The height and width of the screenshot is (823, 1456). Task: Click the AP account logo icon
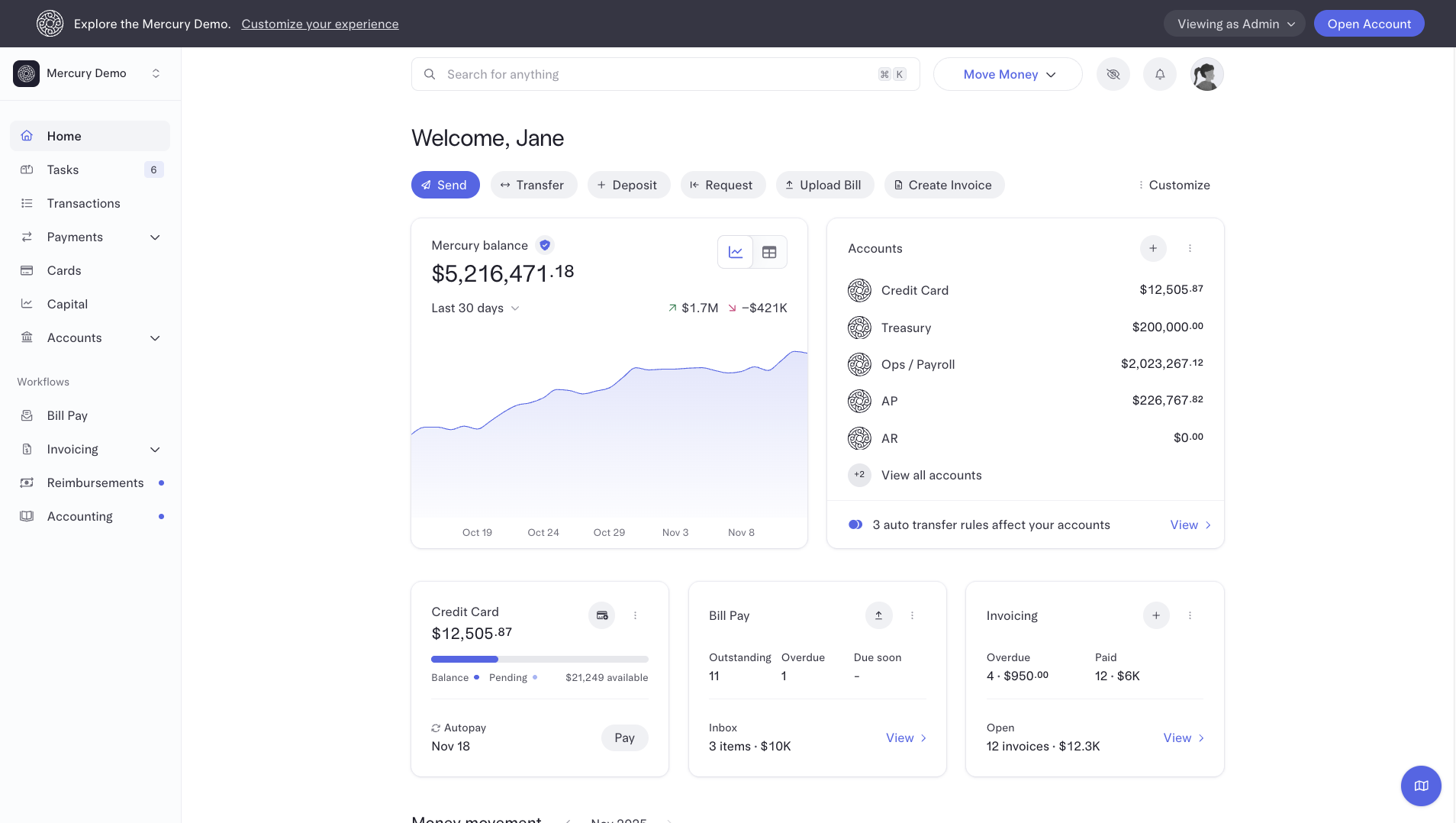(x=859, y=401)
